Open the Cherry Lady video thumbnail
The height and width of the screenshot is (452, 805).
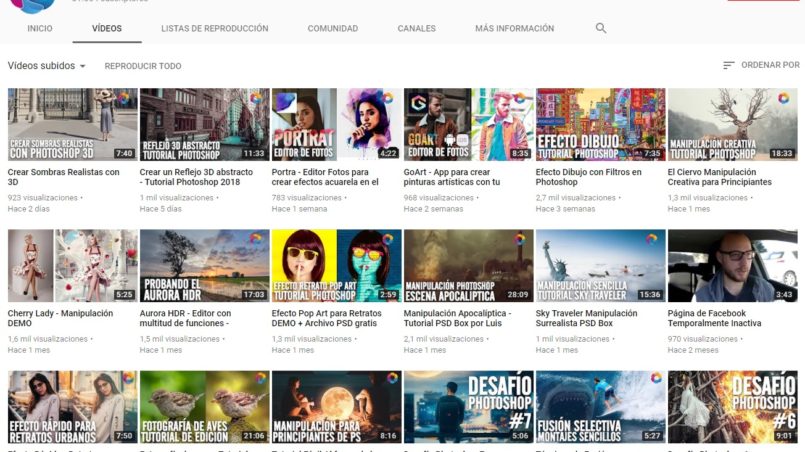73,266
